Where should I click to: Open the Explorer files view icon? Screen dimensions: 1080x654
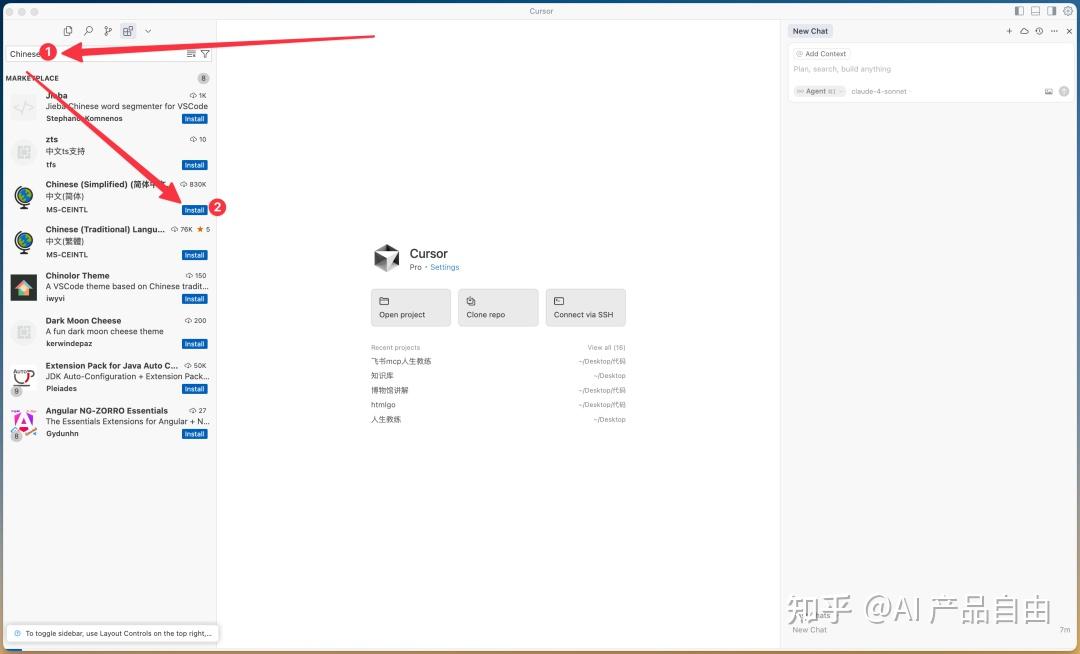click(68, 31)
